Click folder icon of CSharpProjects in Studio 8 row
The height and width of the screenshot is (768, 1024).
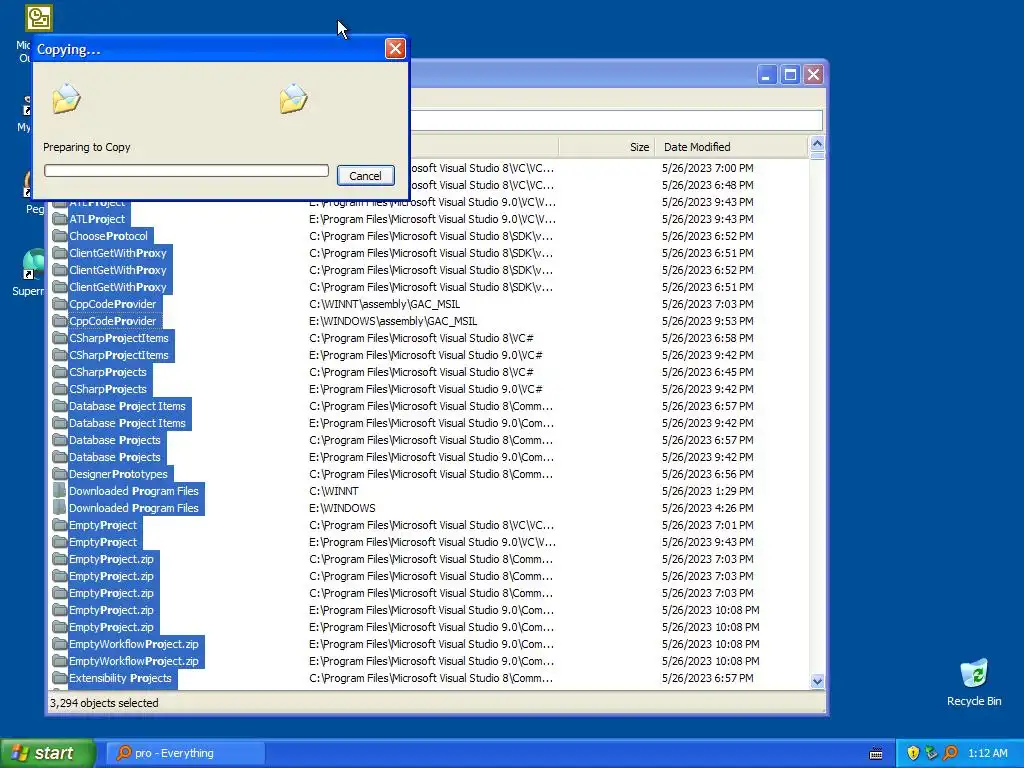59,372
